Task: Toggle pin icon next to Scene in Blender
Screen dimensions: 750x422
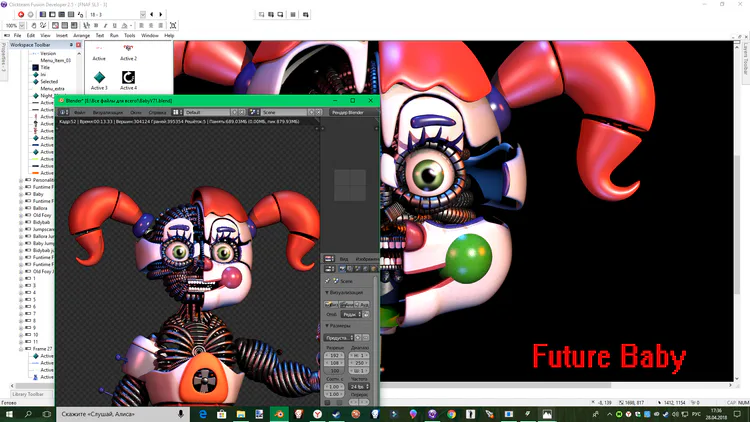Action: [328, 281]
